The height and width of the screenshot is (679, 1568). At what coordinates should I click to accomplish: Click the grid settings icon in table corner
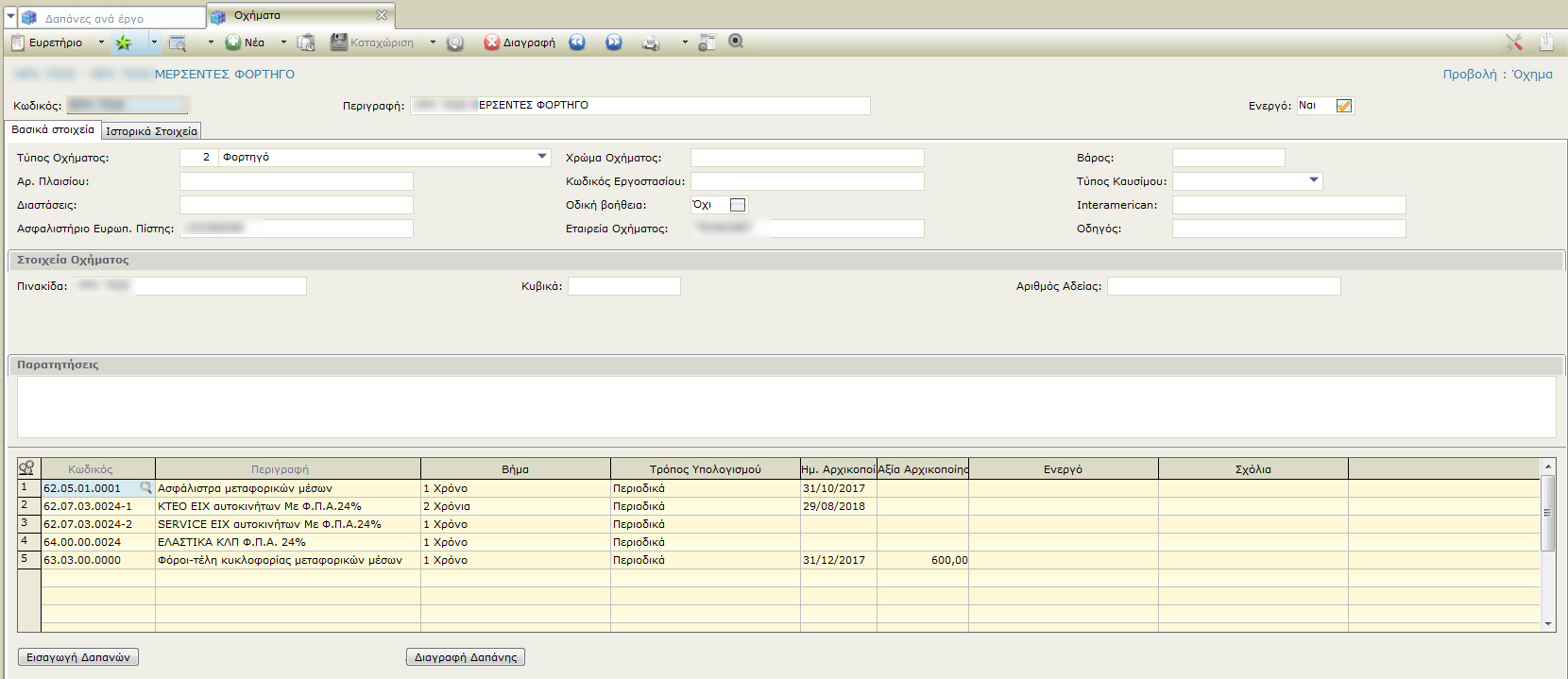26,468
